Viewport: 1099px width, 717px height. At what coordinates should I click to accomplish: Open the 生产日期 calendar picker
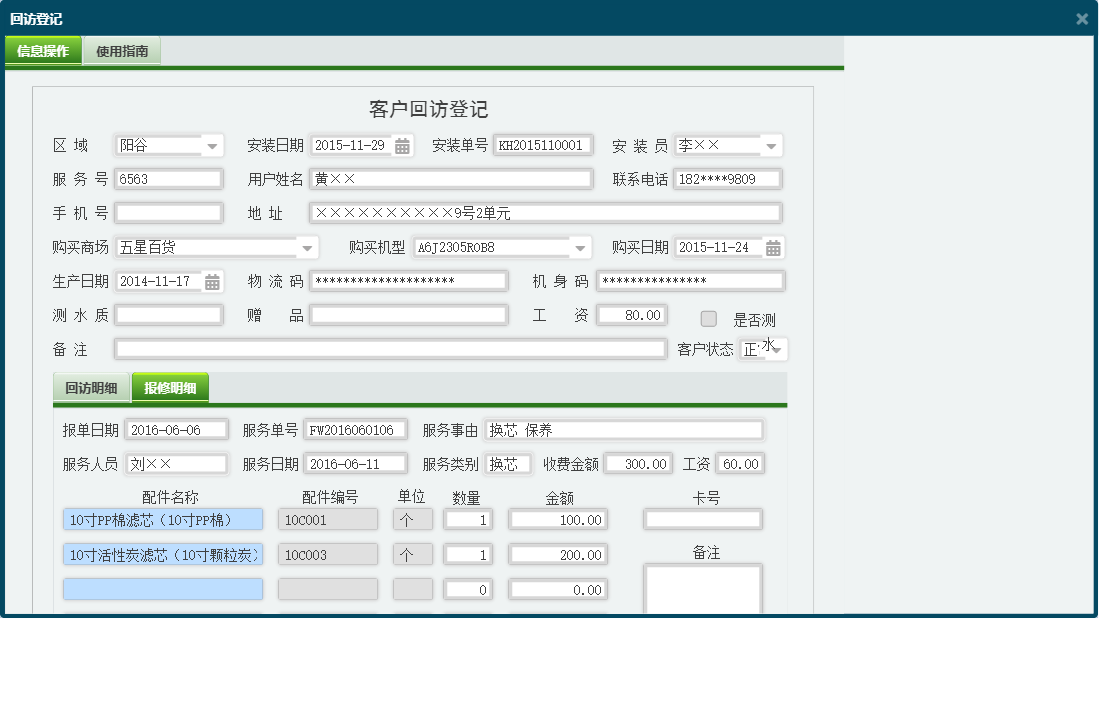tap(210, 280)
